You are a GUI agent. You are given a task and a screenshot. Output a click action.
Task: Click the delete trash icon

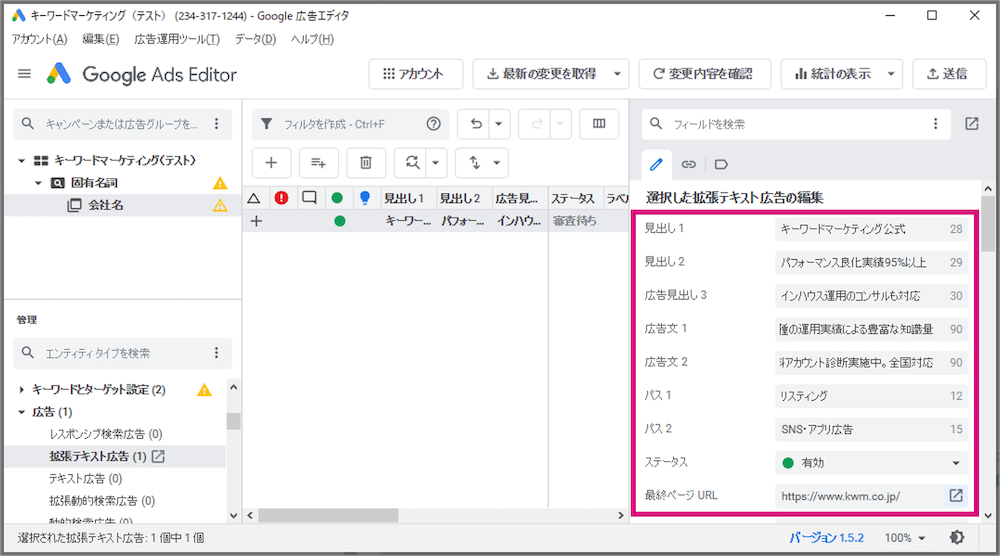pyautogui.click(x=366, y=163)
